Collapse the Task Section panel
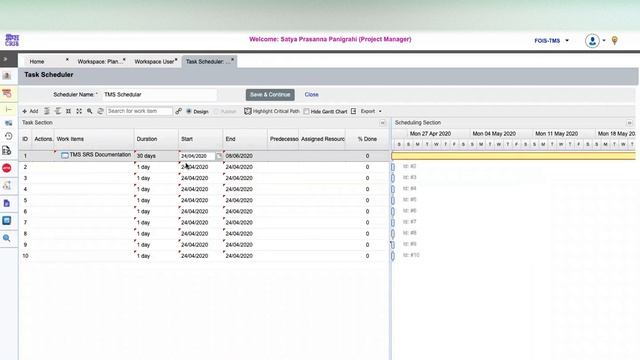This screenshot has width=640, height=360. click(x=382, y=123)
